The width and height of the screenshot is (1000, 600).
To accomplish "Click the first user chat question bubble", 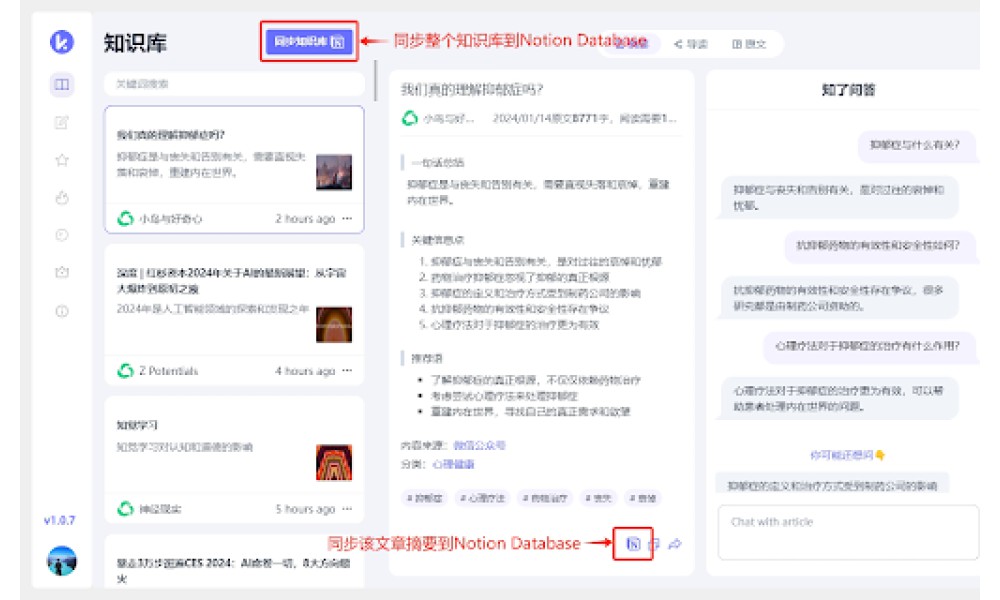I will coord(915,145).
